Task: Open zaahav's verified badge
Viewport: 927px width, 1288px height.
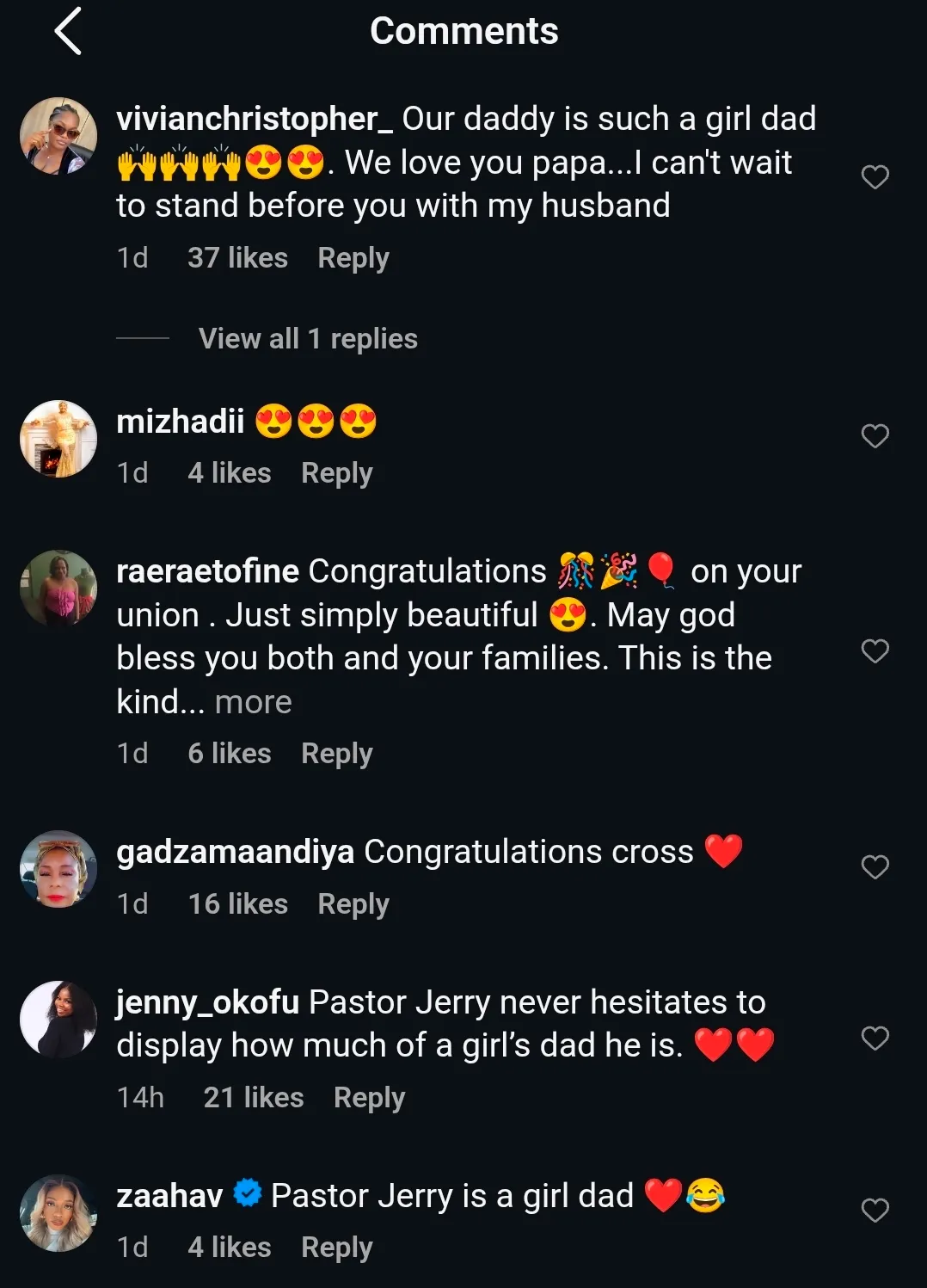Action: pyautogui.click(x=248, y=1194)
